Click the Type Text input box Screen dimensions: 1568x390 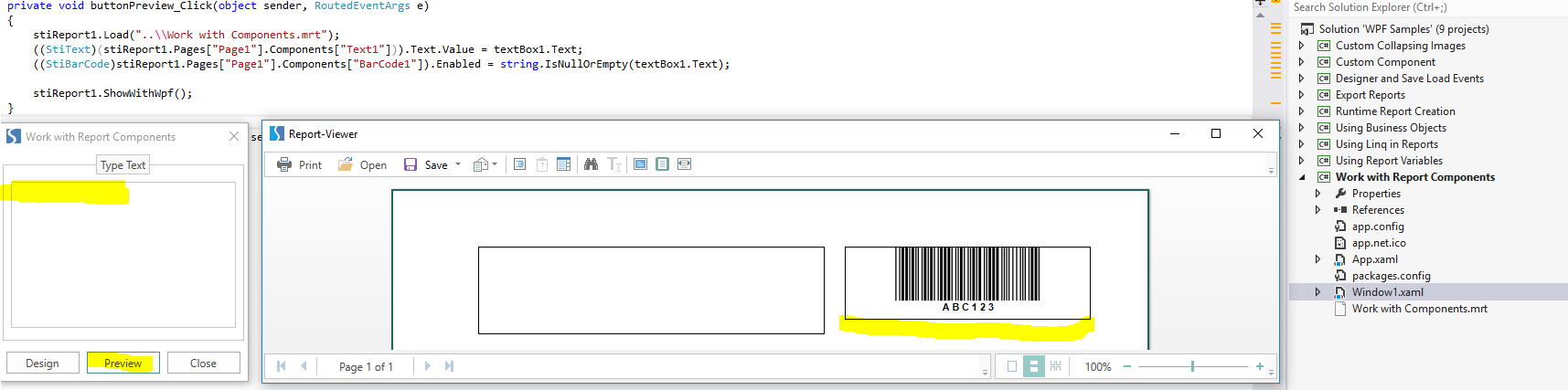tap(123, 255)
